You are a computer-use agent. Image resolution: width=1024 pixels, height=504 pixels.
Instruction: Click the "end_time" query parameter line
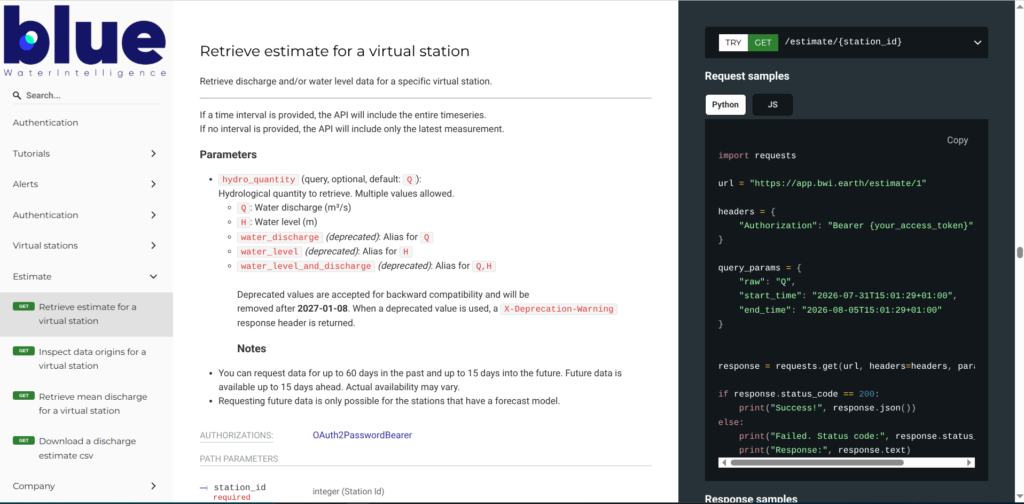840,310
